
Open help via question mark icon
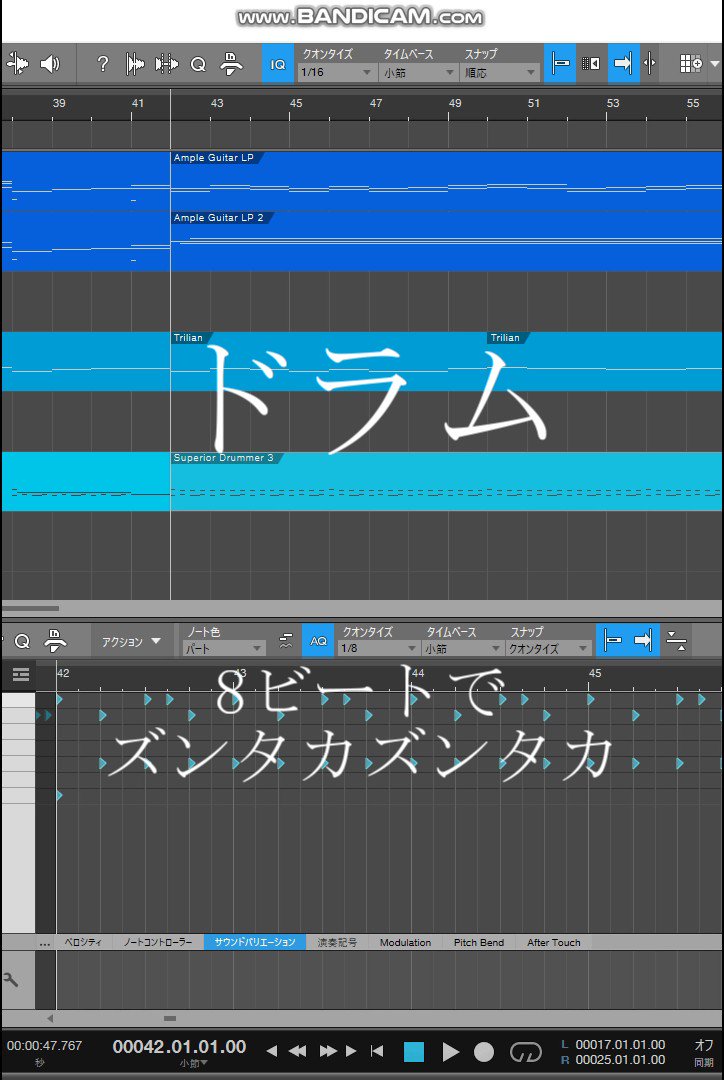point(103,64)
